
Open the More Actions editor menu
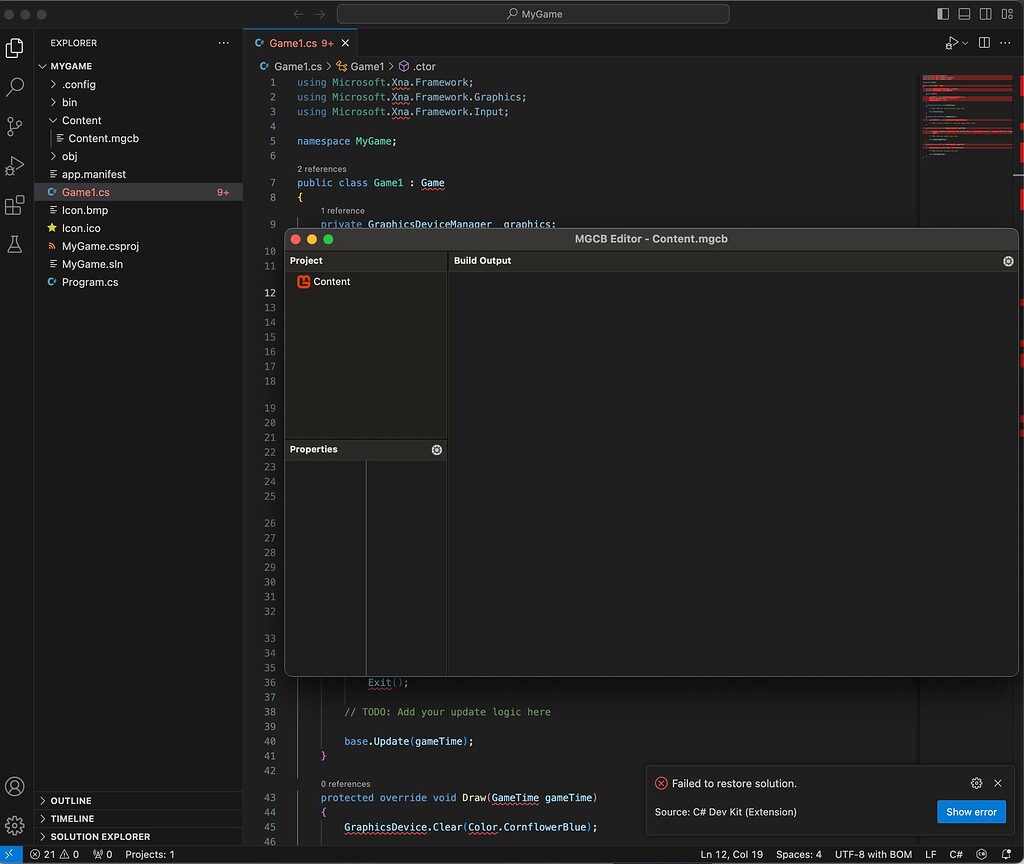click(x=1006, y=43)
